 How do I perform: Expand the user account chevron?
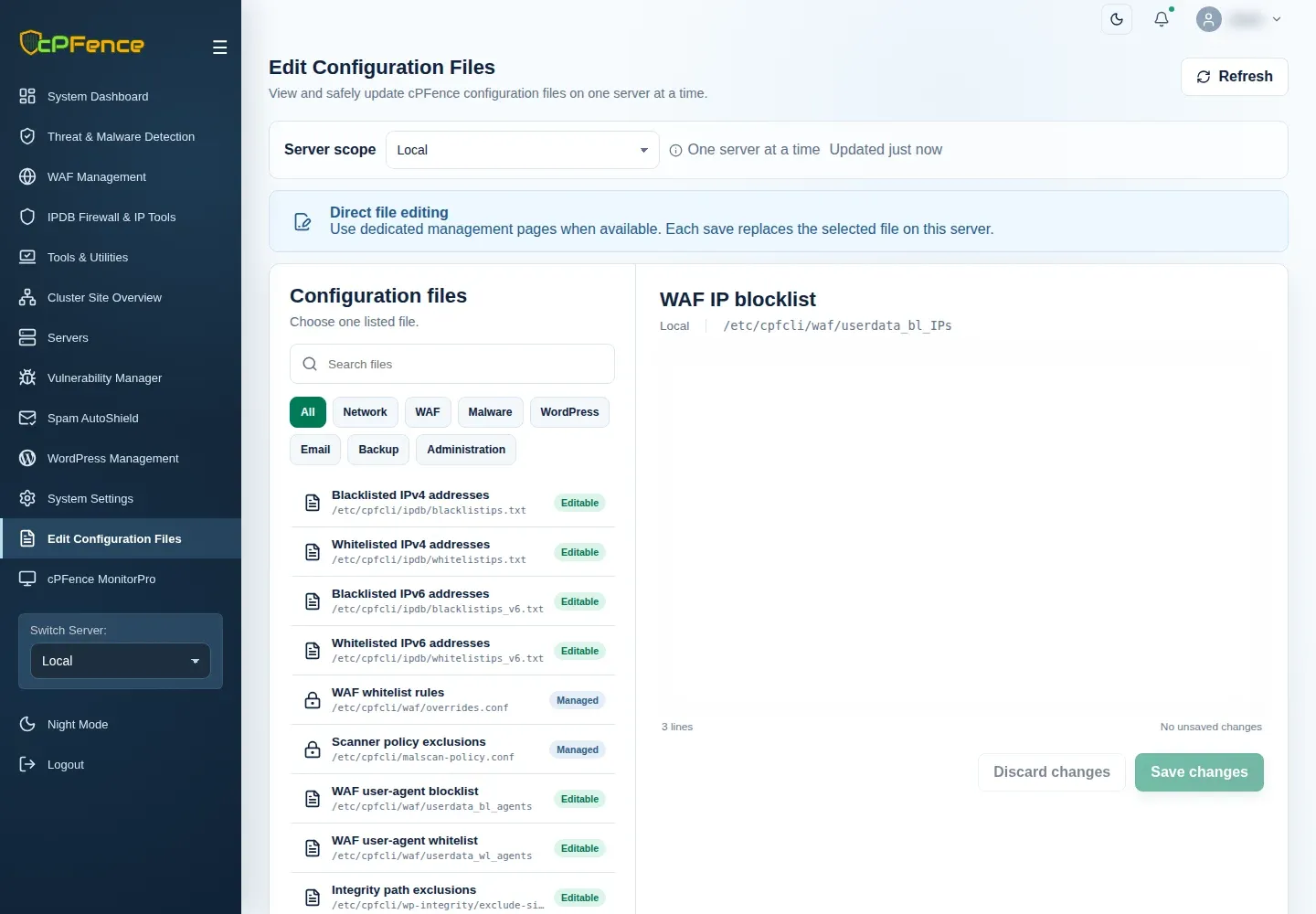point(1277,19)
